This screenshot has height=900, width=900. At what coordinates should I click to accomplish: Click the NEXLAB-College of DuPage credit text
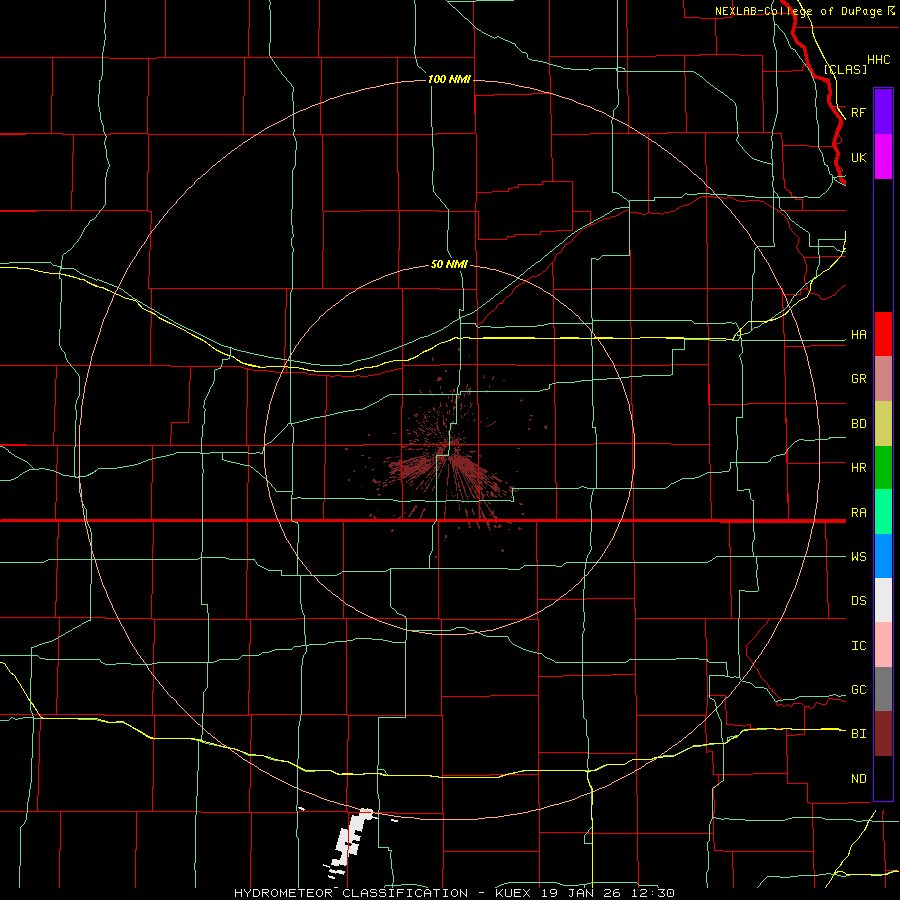pos(800,11)
